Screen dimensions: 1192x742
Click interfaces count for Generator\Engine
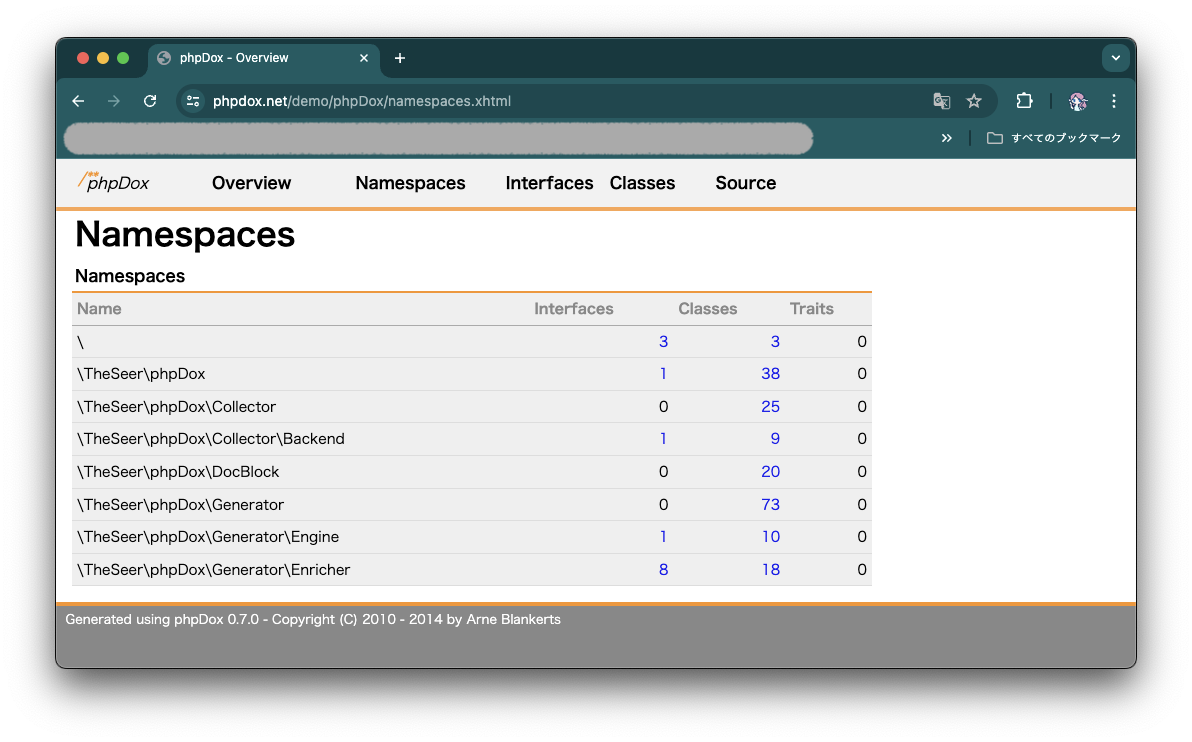coord(664,537)
